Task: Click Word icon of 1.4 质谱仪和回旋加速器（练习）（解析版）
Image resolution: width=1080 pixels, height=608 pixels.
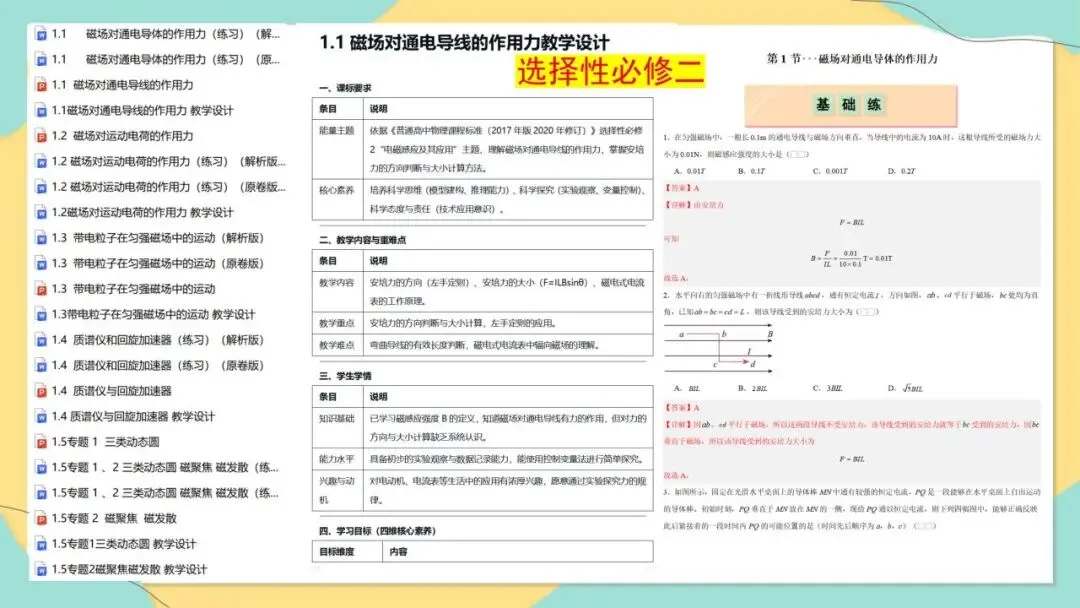Action: (x=41, y=340)
